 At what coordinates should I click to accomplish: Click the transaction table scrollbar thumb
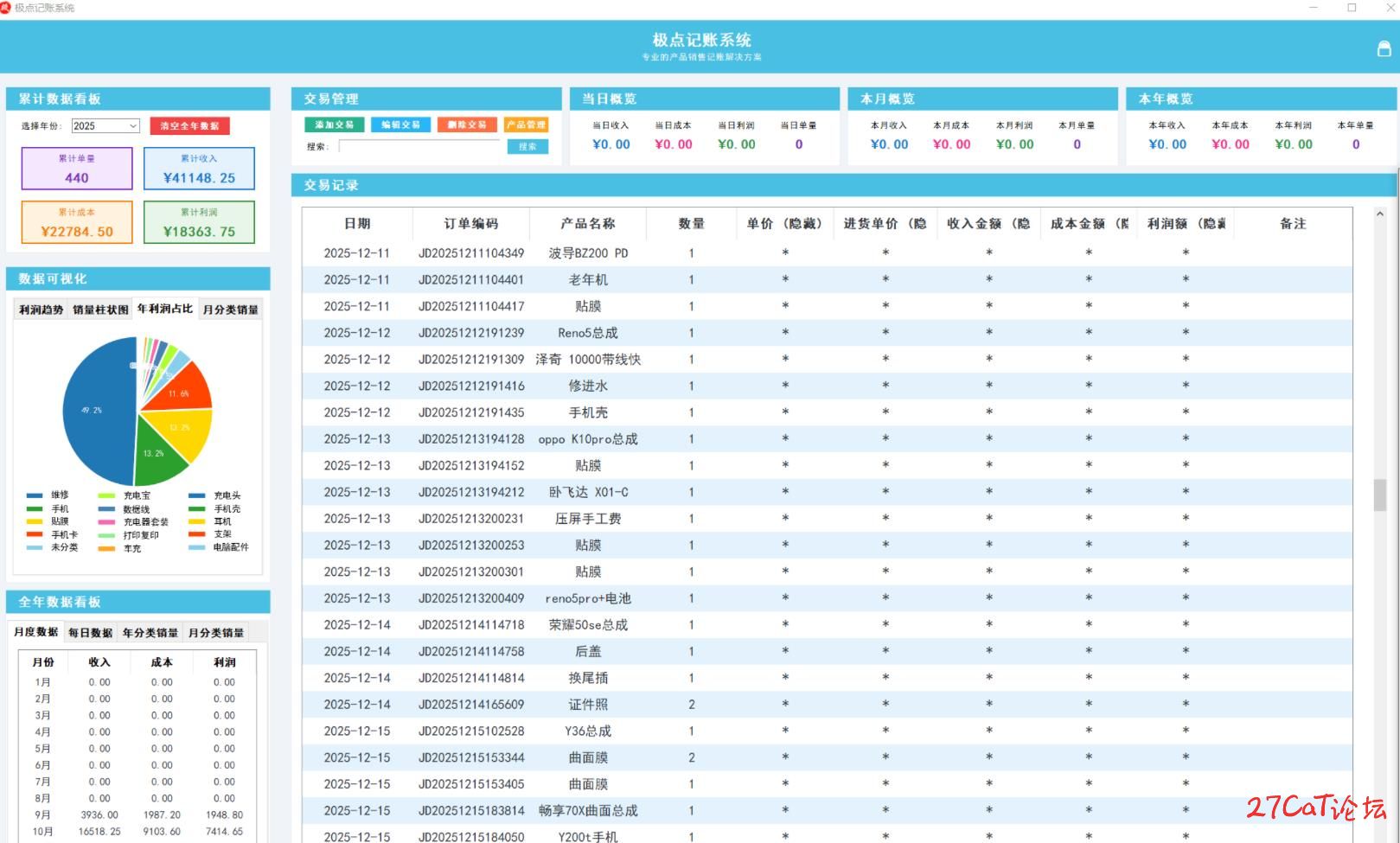[x=1379, y=495]
